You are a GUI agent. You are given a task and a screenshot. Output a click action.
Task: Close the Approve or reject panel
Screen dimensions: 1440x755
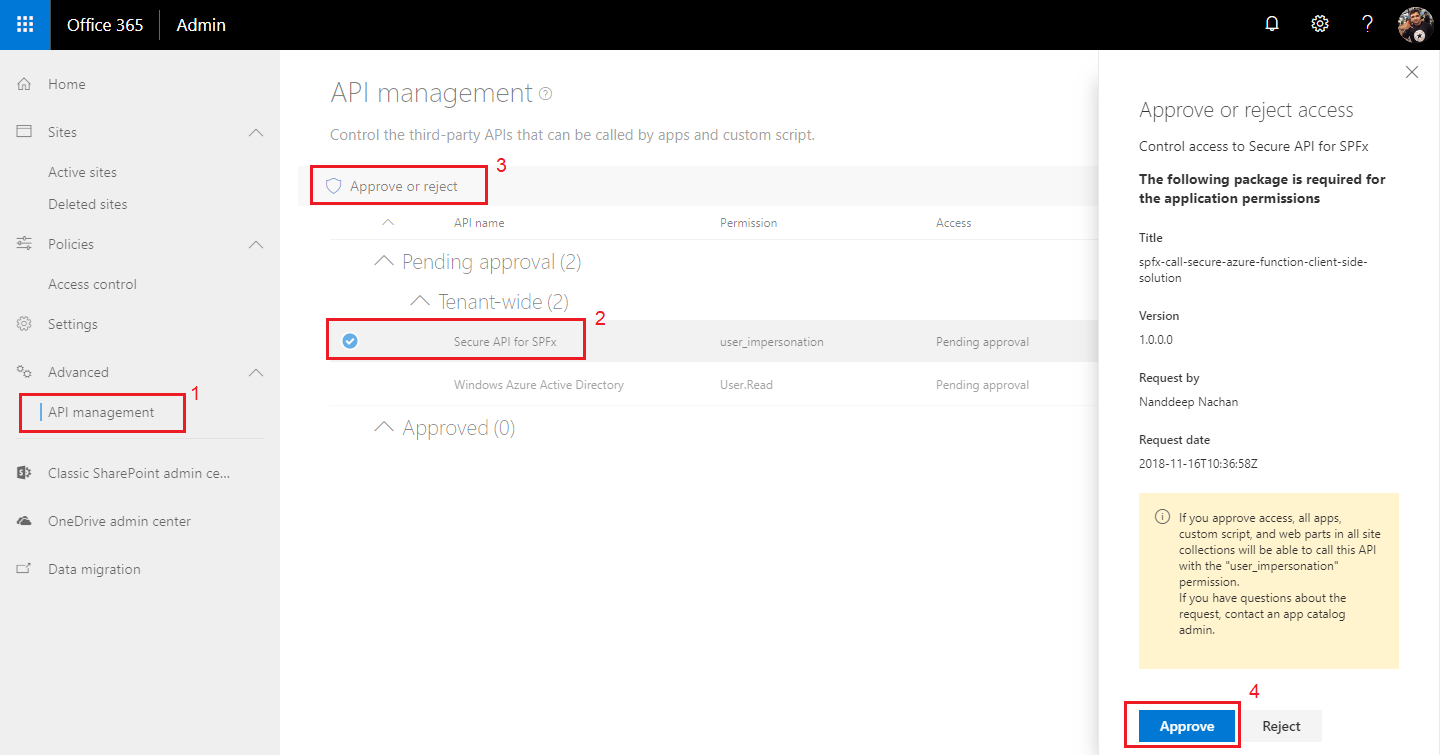coord(1412,72)
